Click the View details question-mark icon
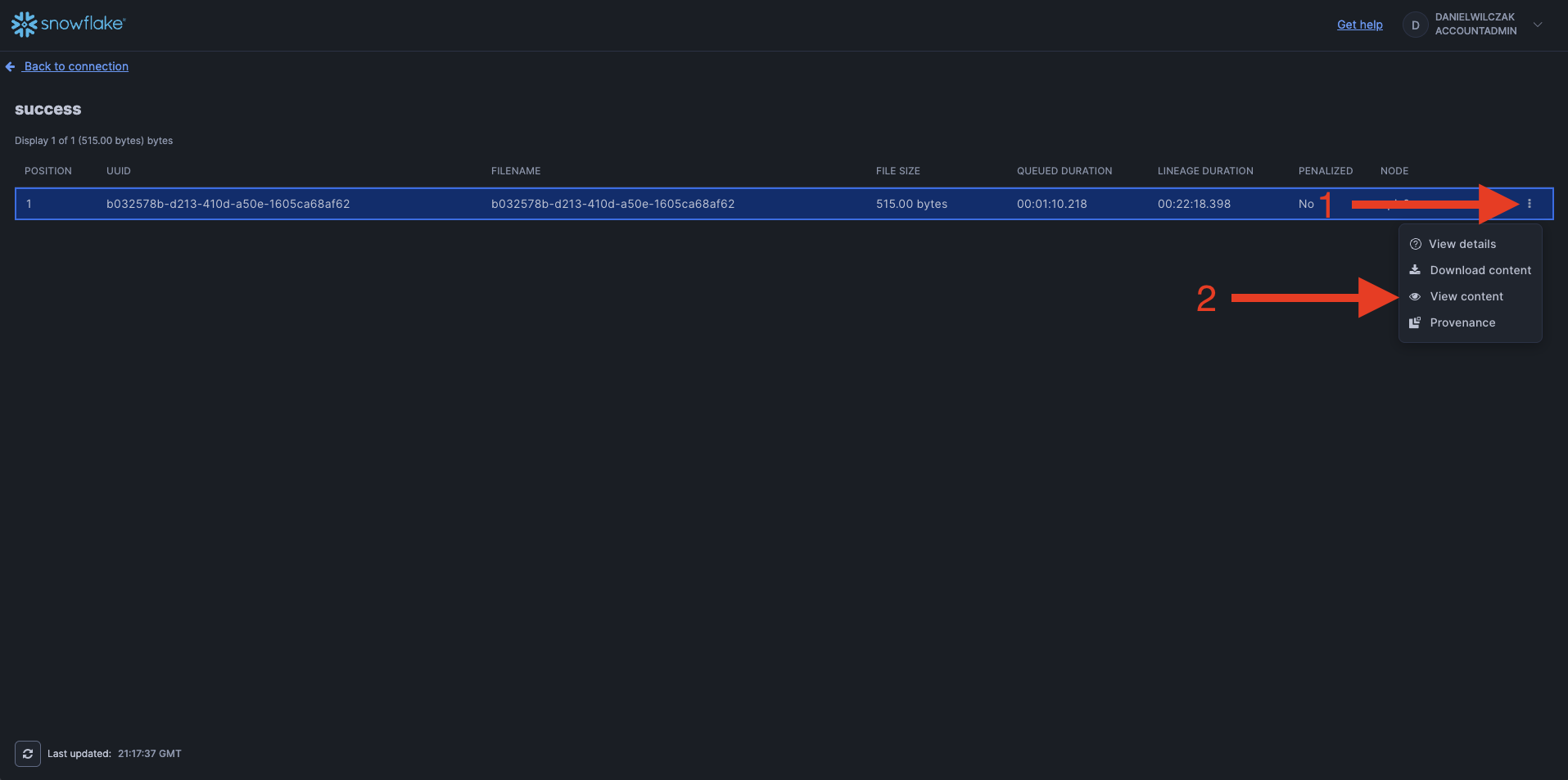 click(x=1415, y=244)
